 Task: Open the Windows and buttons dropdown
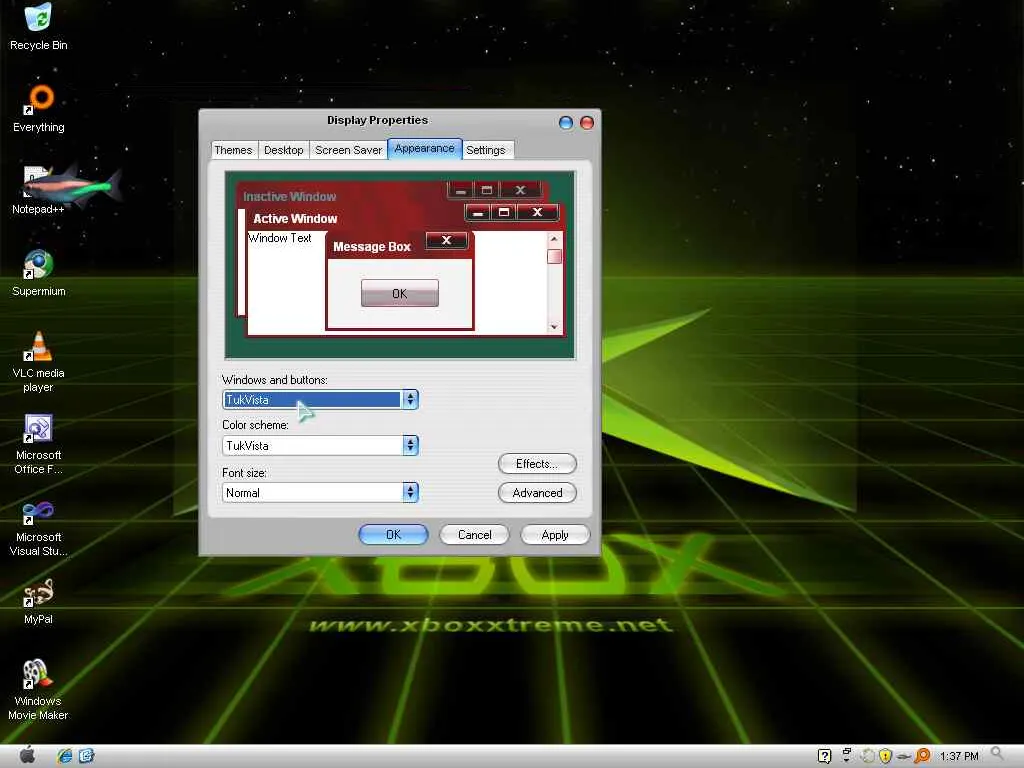(320, 400)
